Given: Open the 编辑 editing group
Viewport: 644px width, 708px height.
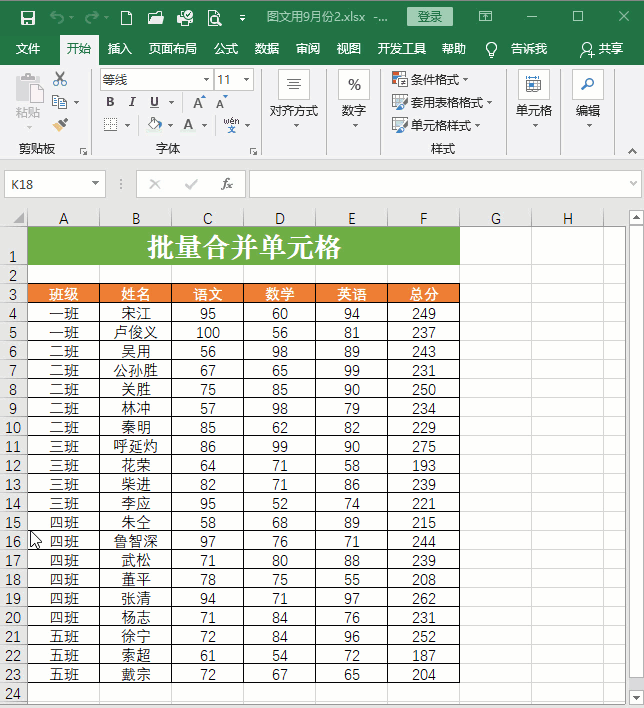Looking at the screenshot, I should pyautogui.click(x=588, y=100).
